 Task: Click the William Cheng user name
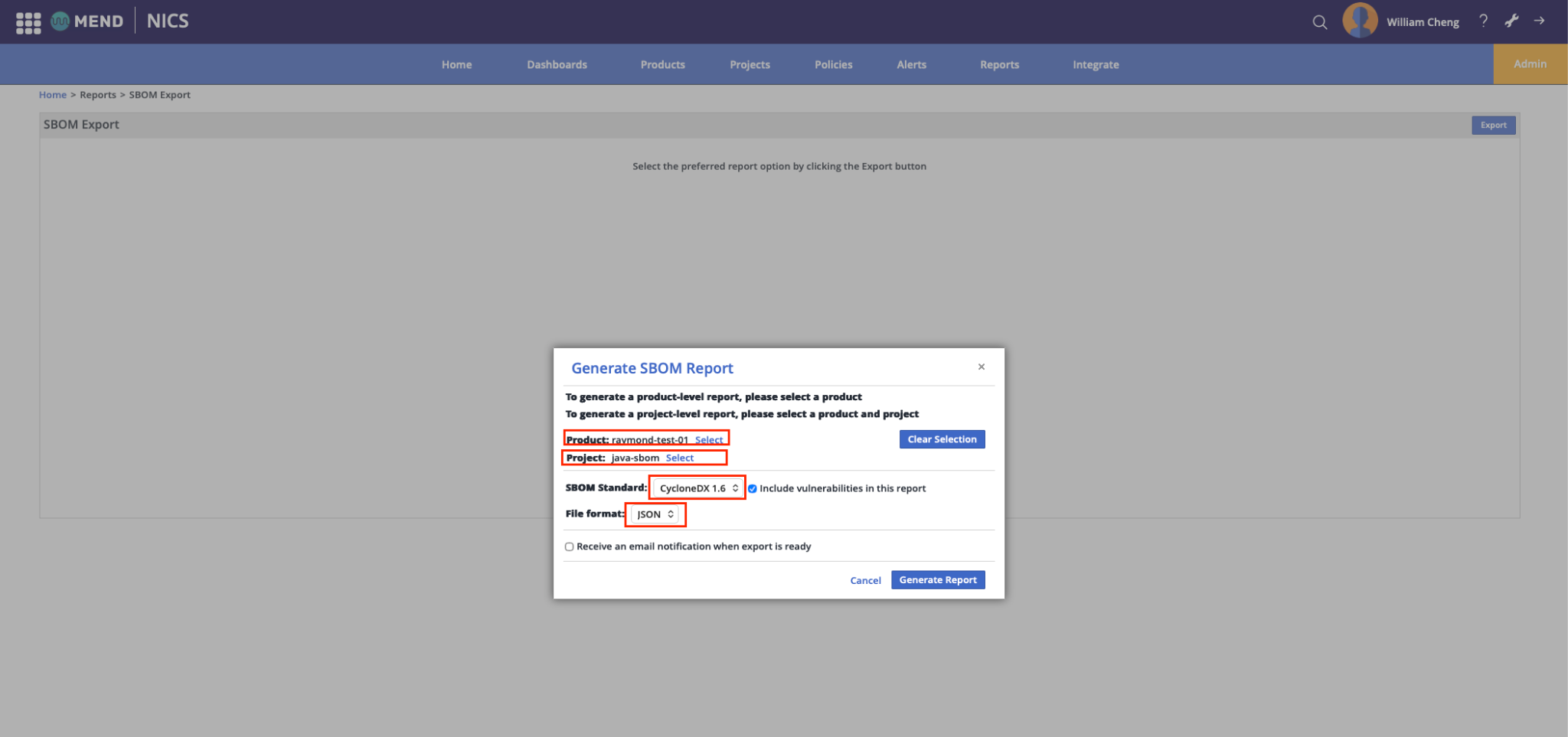point(1423,22)
